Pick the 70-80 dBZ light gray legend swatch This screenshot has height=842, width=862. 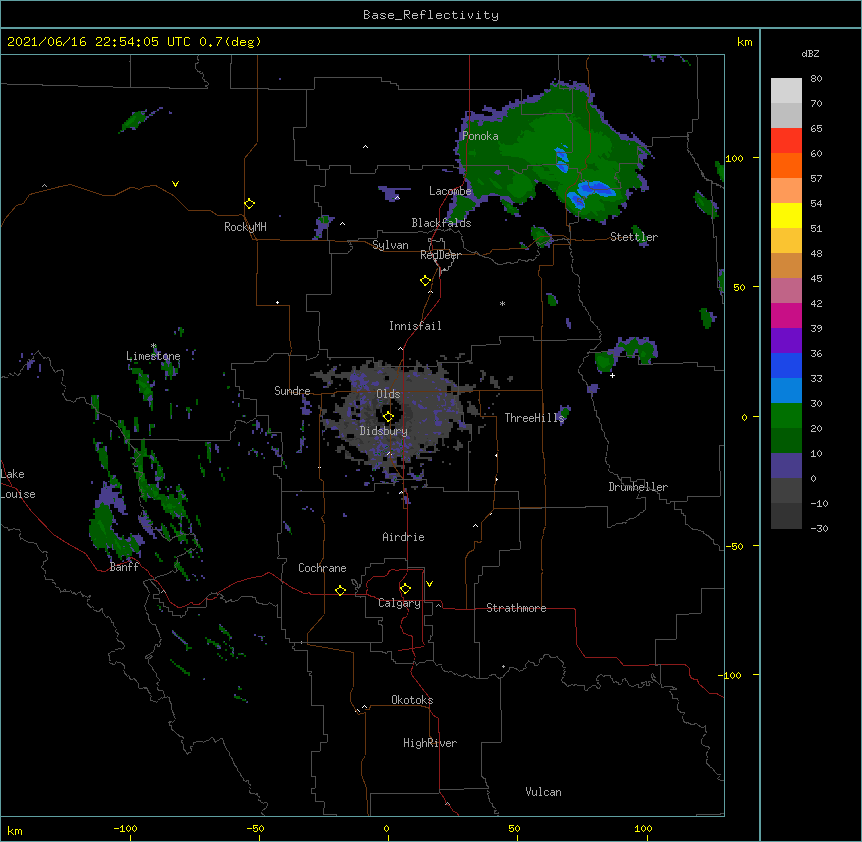pos(786,91)
